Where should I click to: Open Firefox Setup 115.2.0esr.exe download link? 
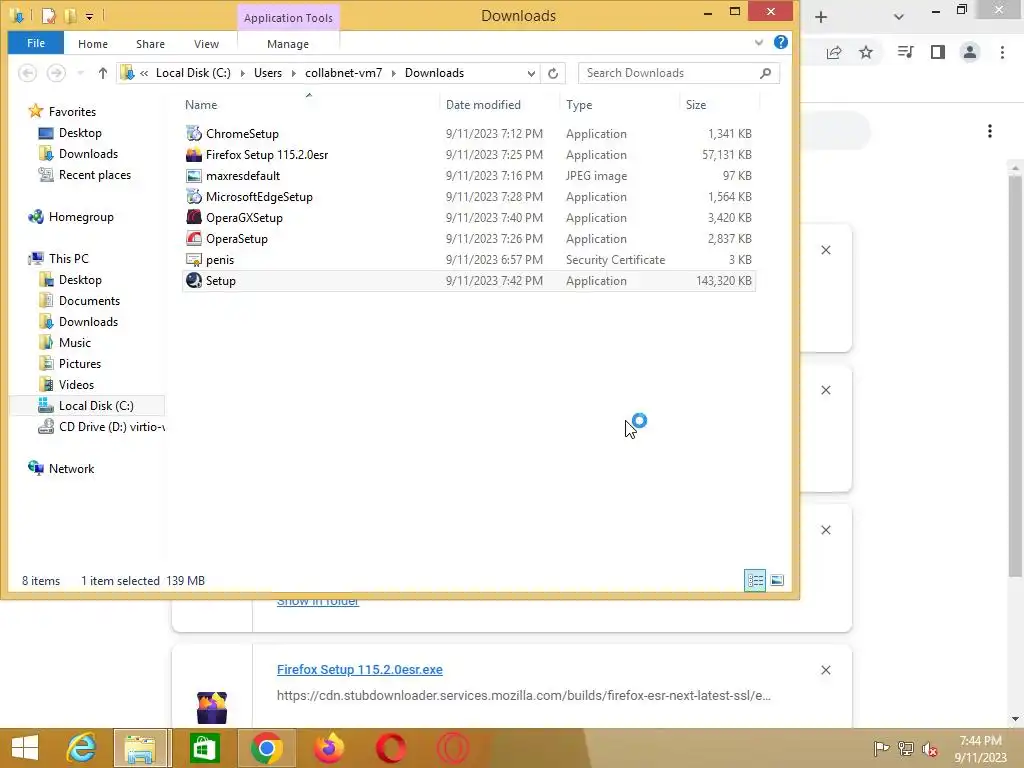(x=360, y=669)
